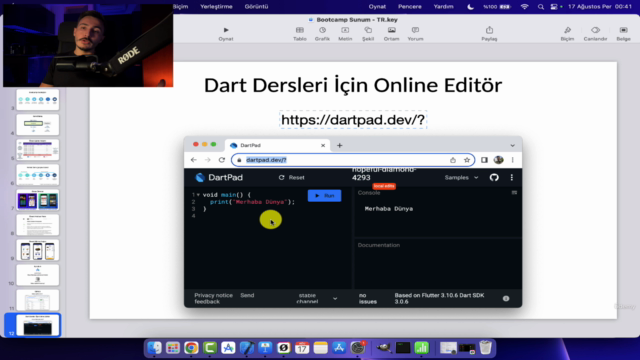Viewport: 640px width, 360px height.
Task: Open the stable channel dropdown
Action: pos(316,298)
